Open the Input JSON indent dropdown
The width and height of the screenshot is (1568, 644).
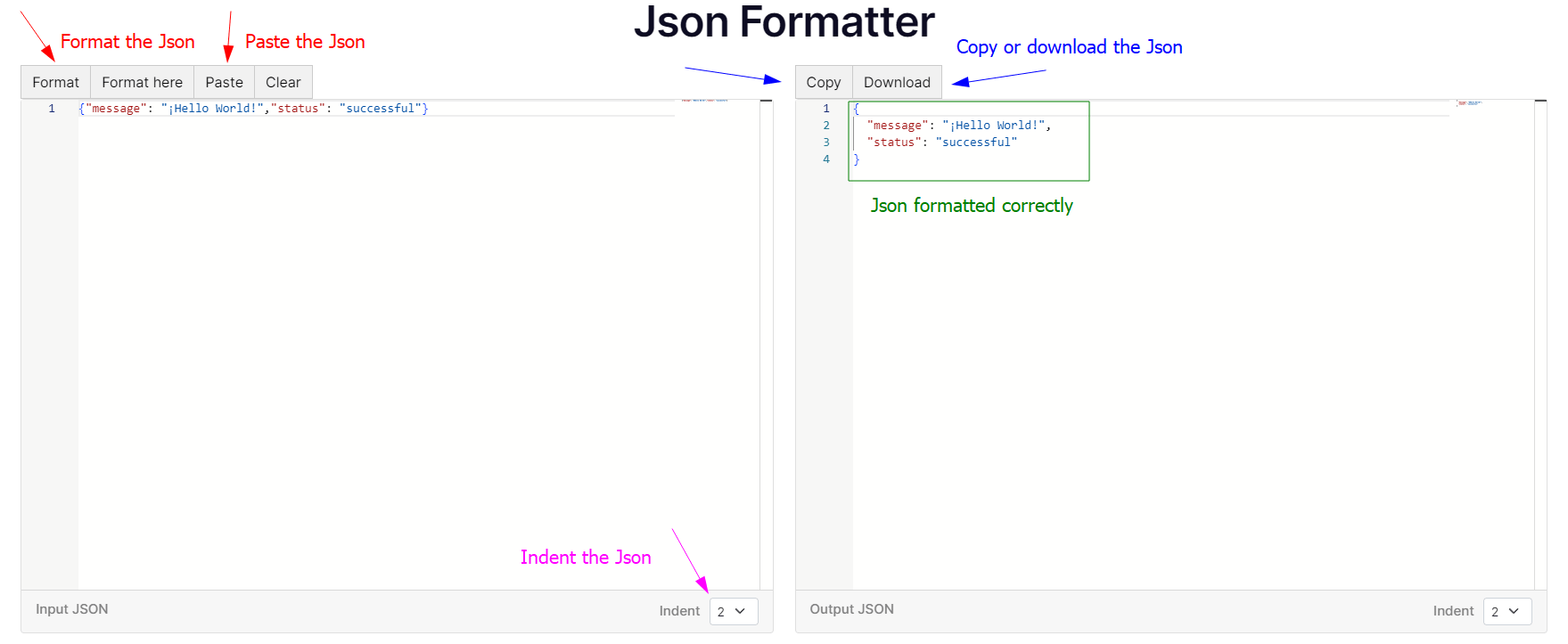point(734,611)
